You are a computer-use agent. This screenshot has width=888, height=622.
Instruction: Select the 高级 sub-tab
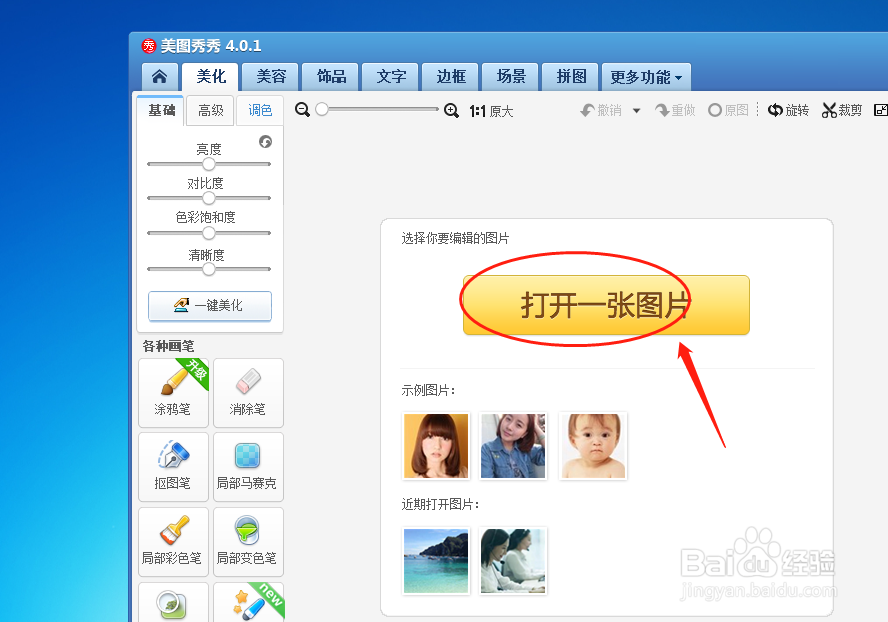tap(211, 110)
